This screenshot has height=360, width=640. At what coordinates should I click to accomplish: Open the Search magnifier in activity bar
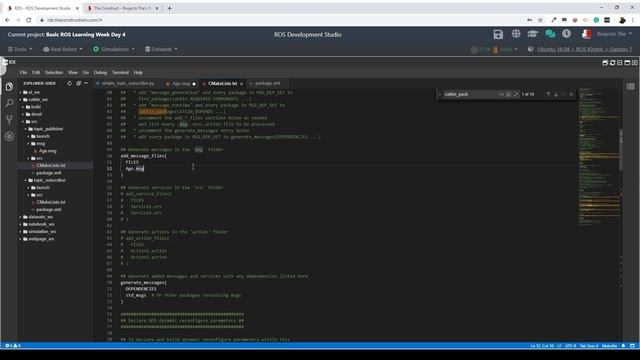pos(9,103)
